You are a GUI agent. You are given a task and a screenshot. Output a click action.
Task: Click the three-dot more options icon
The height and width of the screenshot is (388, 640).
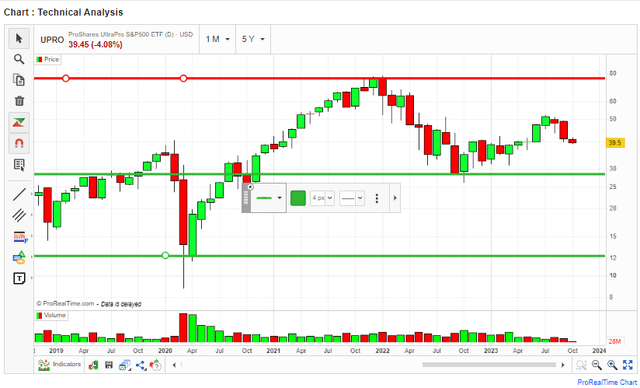377,198
